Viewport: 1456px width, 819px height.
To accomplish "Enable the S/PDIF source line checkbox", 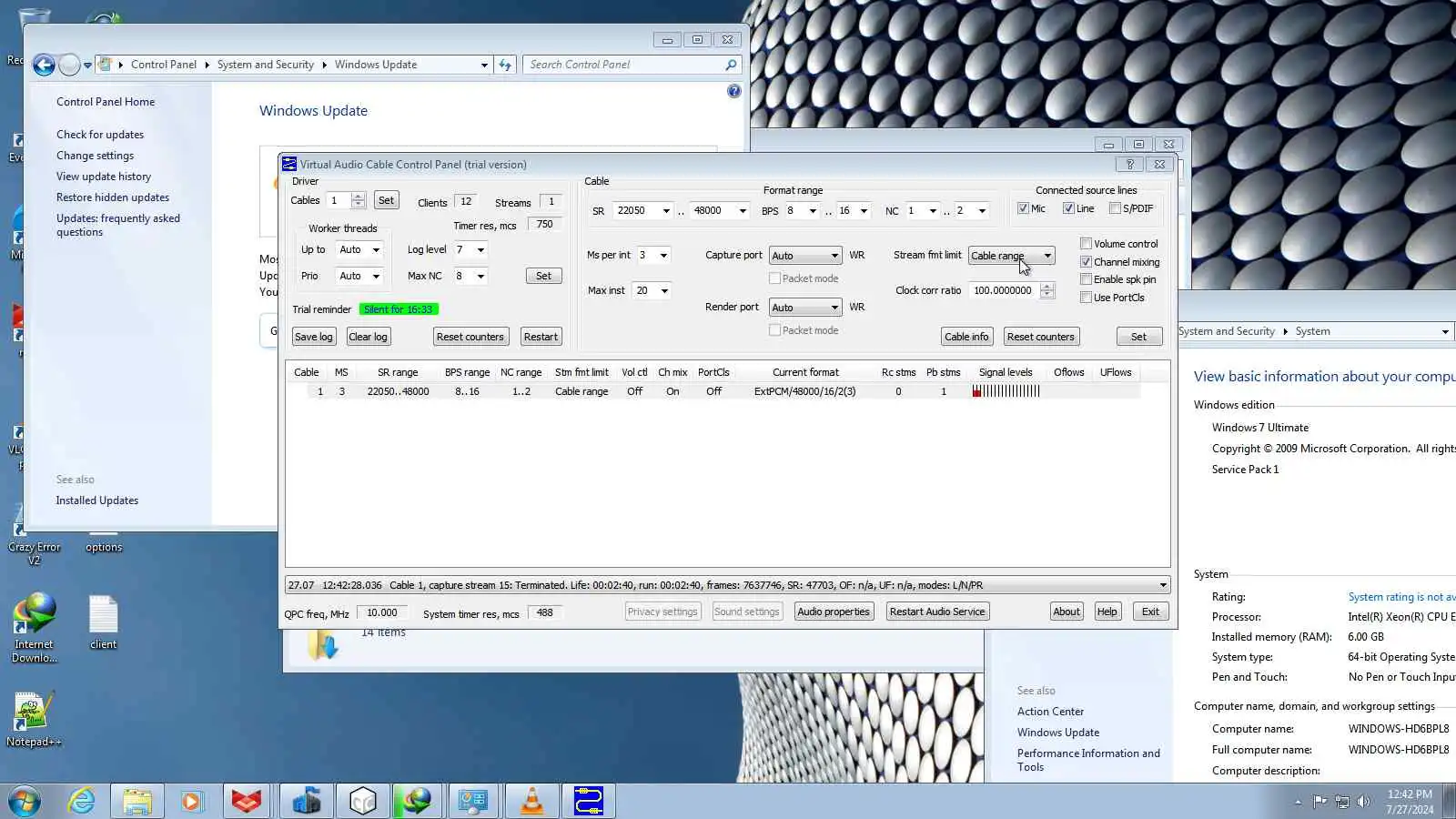I will coord(1115,208).
